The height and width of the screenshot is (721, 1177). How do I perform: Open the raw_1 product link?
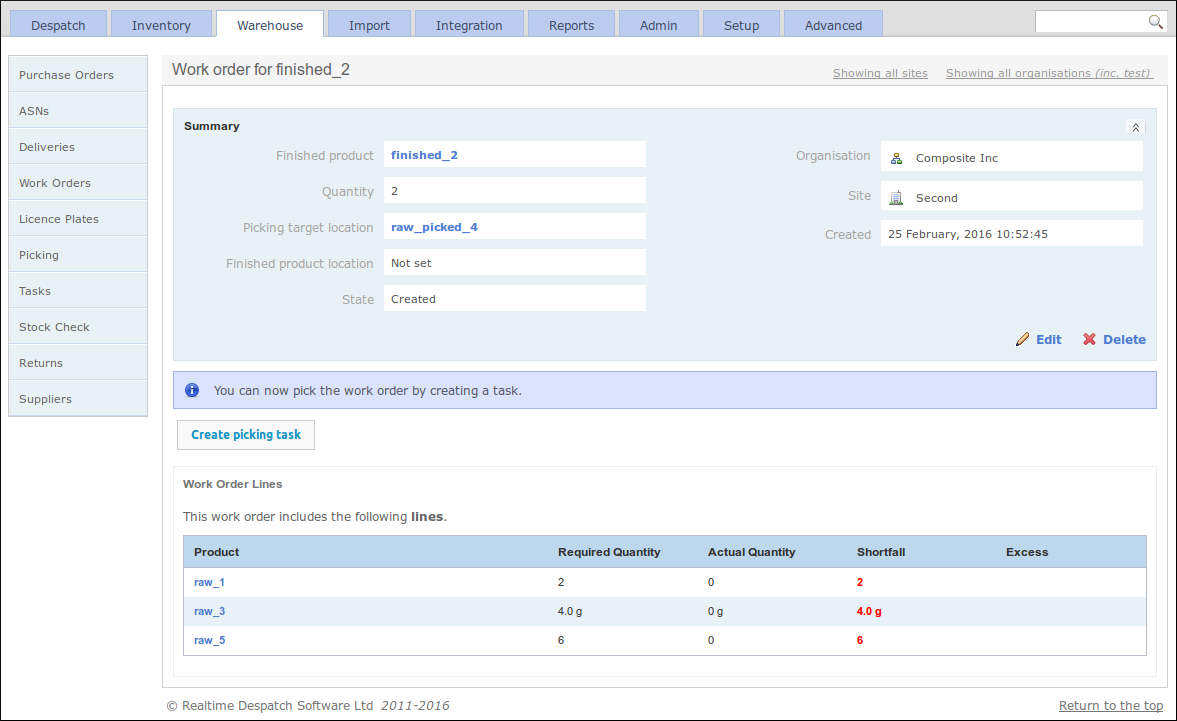point(209,582)
